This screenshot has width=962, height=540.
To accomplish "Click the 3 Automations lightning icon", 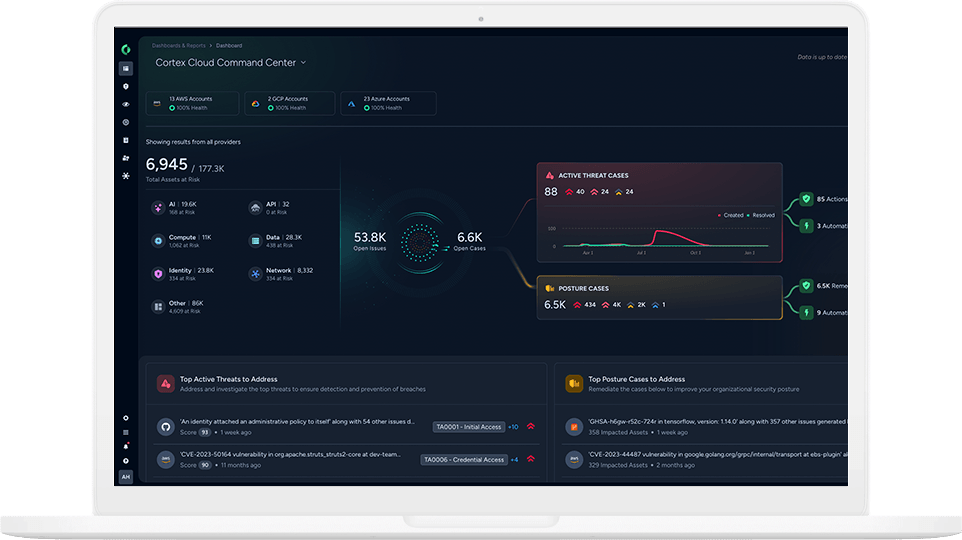I will click(x=806, y=226).
